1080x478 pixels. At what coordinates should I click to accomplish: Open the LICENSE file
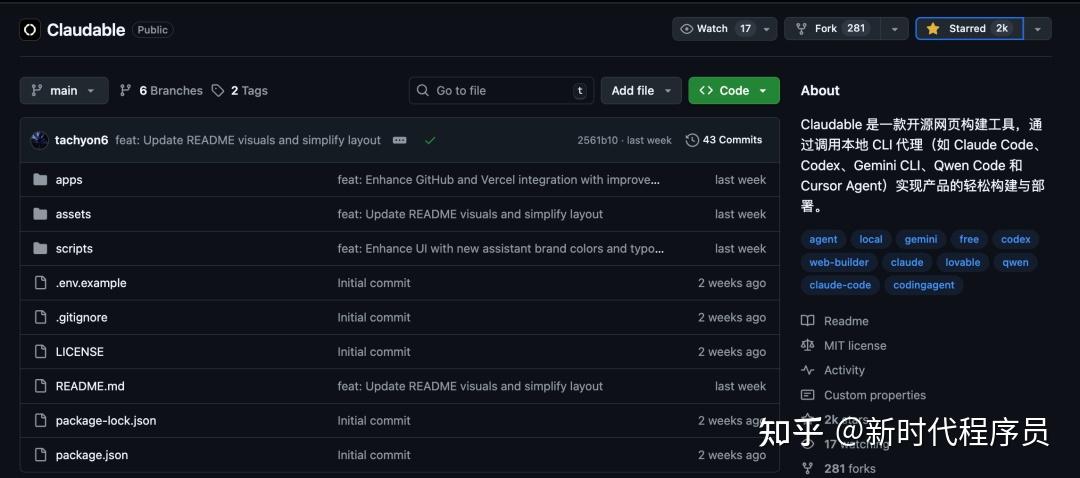79,352
